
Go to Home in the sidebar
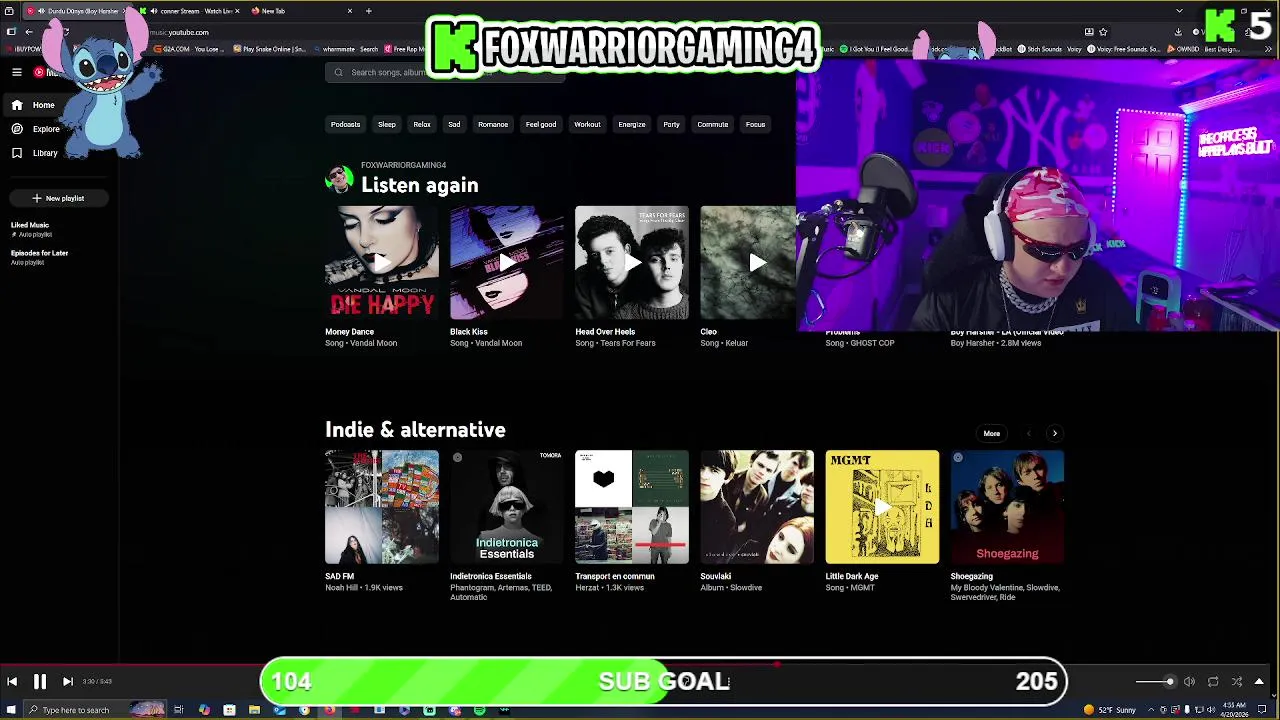(x=57, y=105)
